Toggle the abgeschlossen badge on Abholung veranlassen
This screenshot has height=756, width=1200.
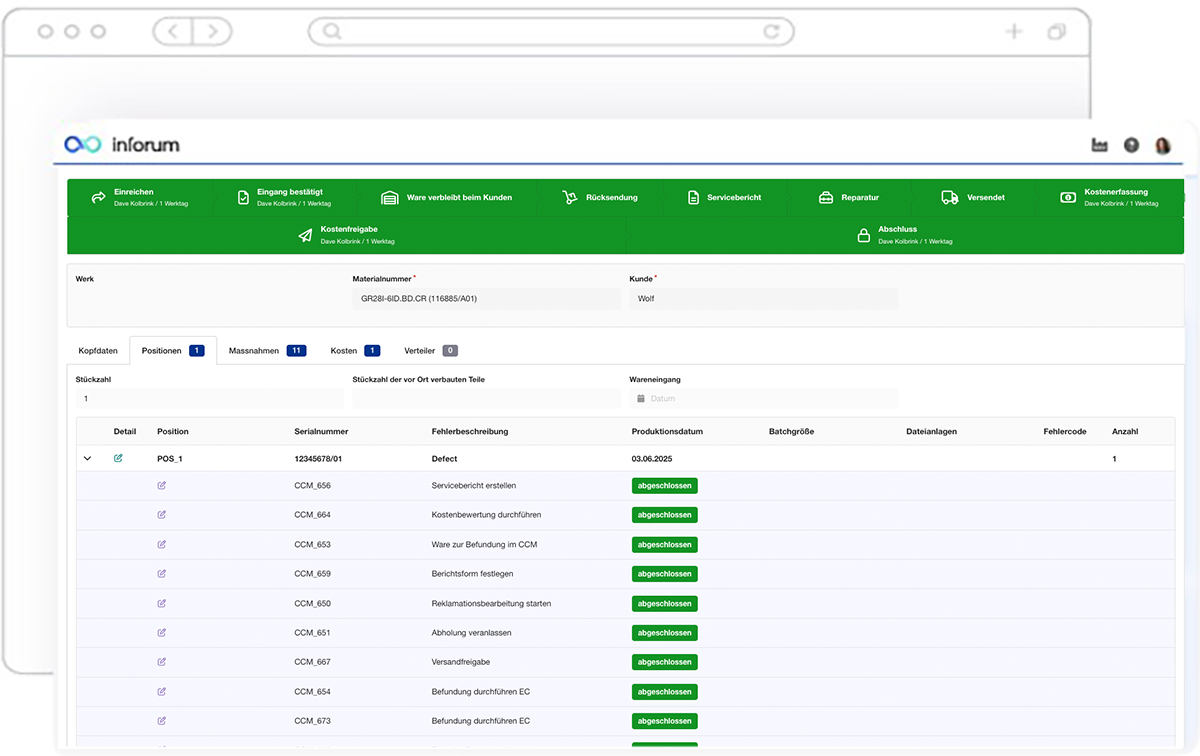[664, 632]
